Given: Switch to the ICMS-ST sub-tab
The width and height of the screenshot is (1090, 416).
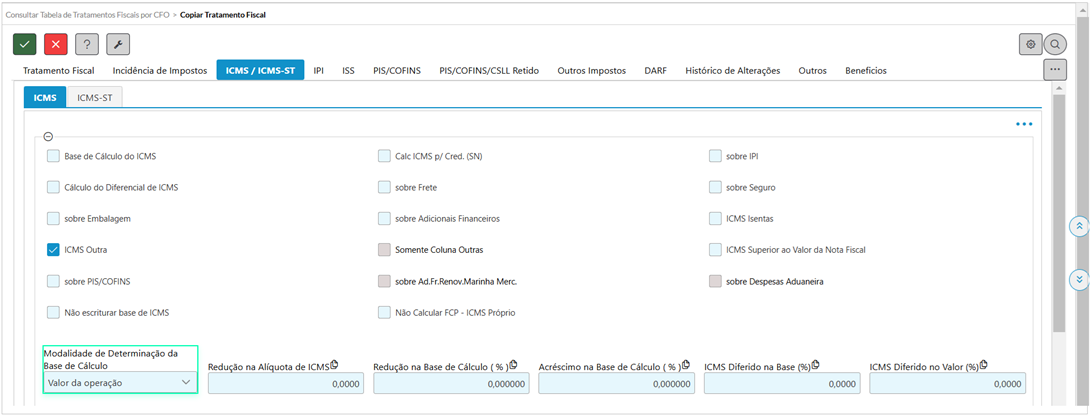Looking at the screenshot, I should tap(95, 97).
